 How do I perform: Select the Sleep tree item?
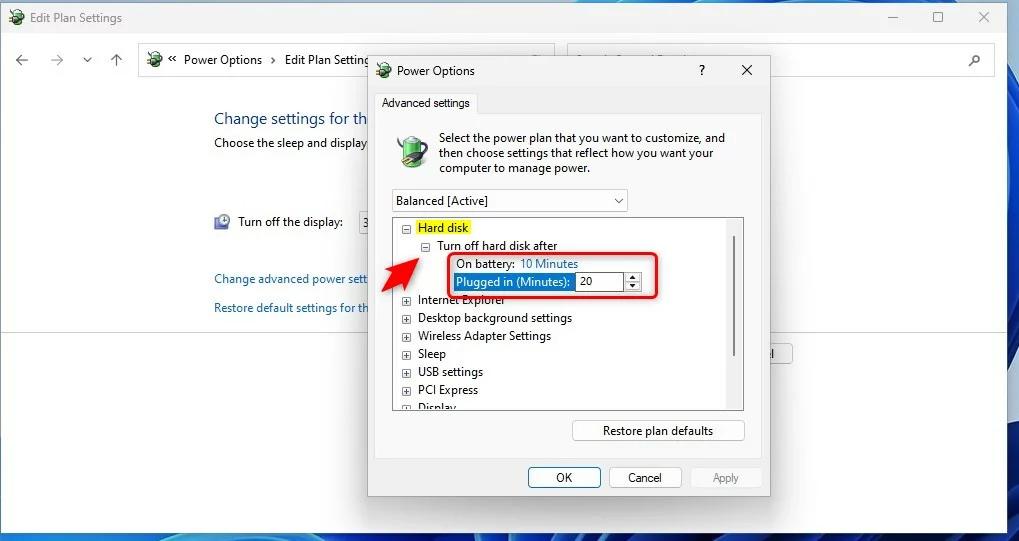(x=432, y=354)
